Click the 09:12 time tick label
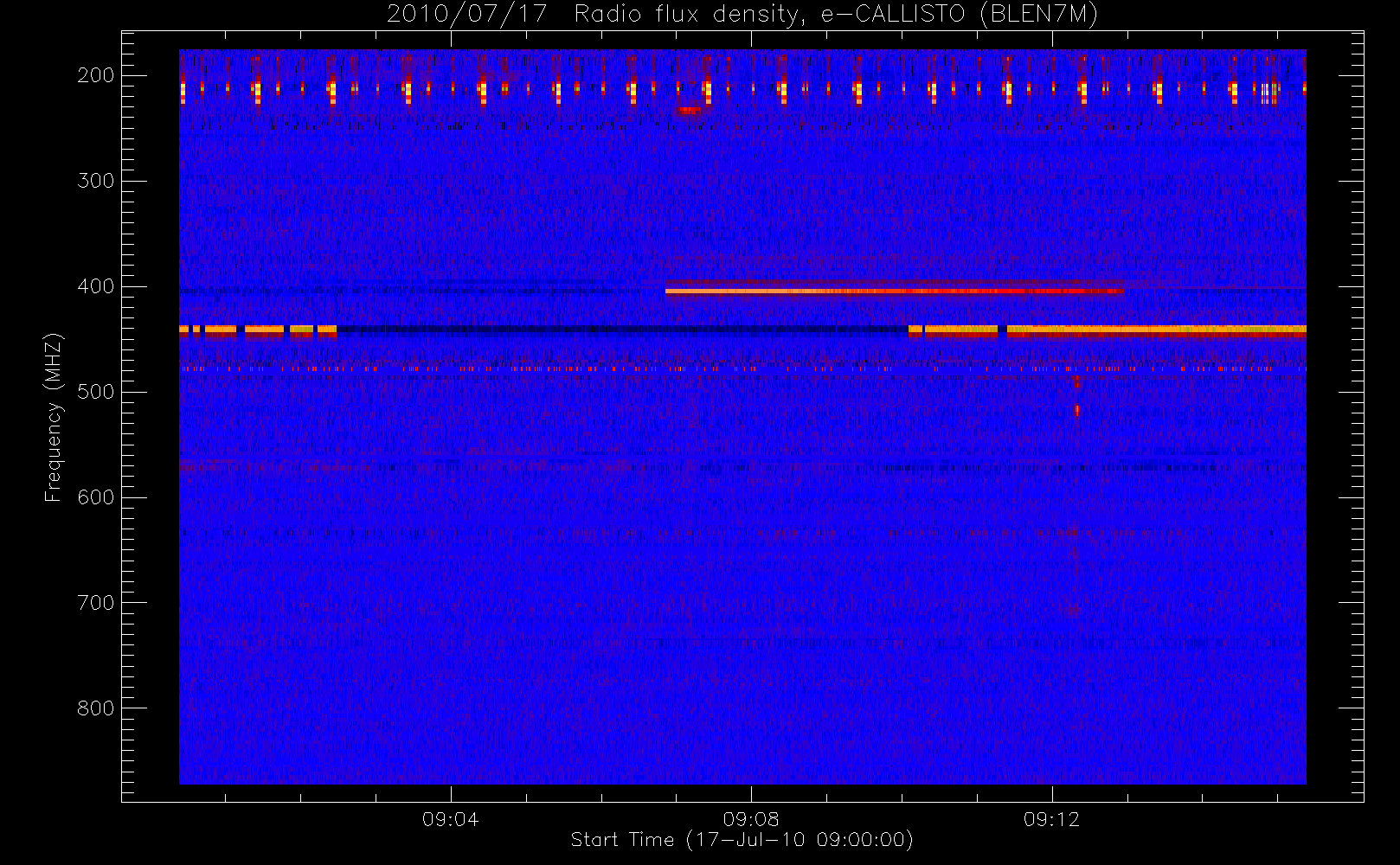The width and height of the screenshot is (1400, 865). coord(1051,819)
